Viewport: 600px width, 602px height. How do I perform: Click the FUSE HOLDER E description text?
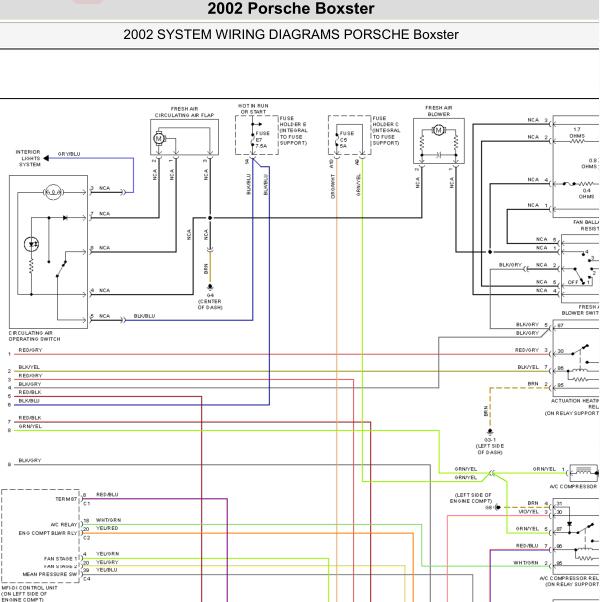[294, 131]
